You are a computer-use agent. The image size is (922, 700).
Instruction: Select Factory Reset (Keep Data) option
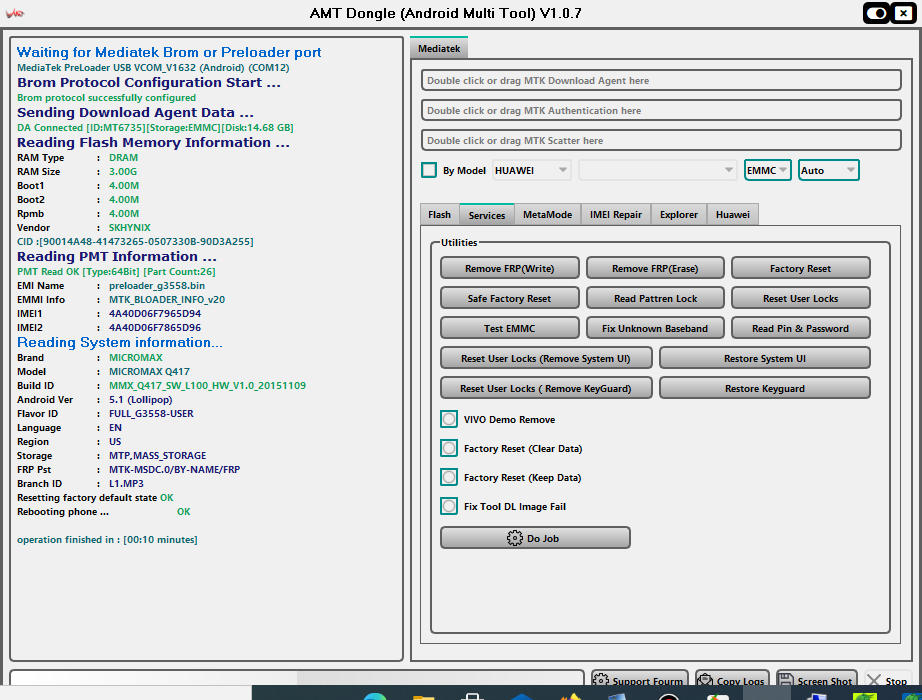point(449,478)
